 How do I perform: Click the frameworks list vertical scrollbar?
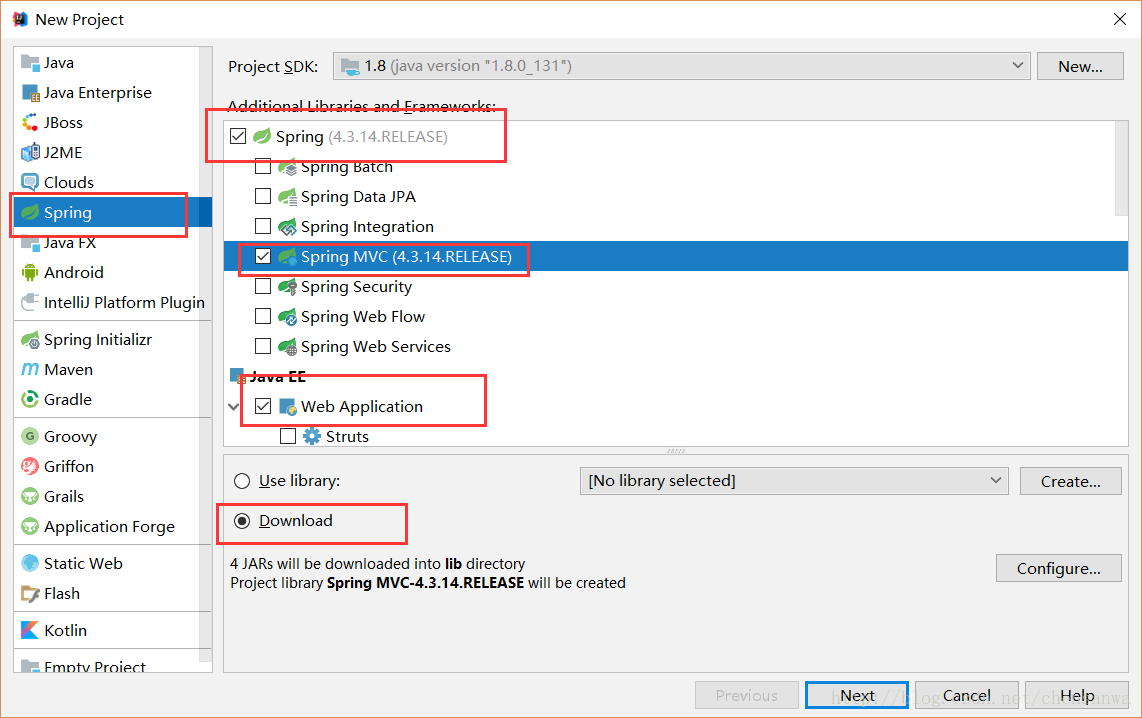(x=1122, y=168)
